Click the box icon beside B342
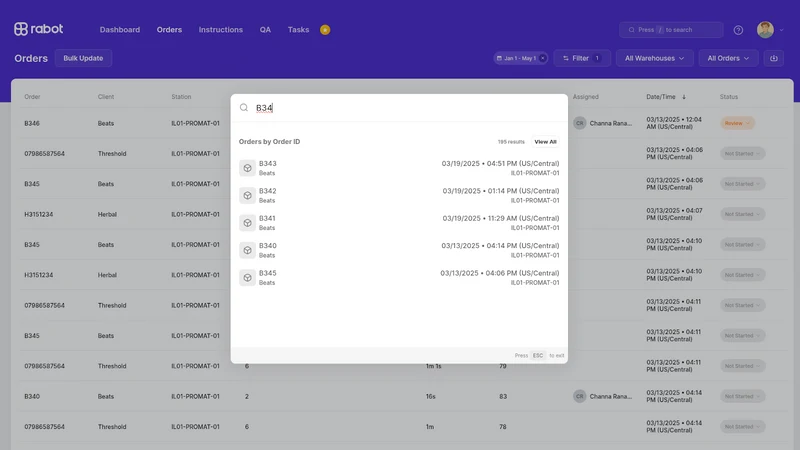Screen dimensions: 800x450 coord(247,195)
